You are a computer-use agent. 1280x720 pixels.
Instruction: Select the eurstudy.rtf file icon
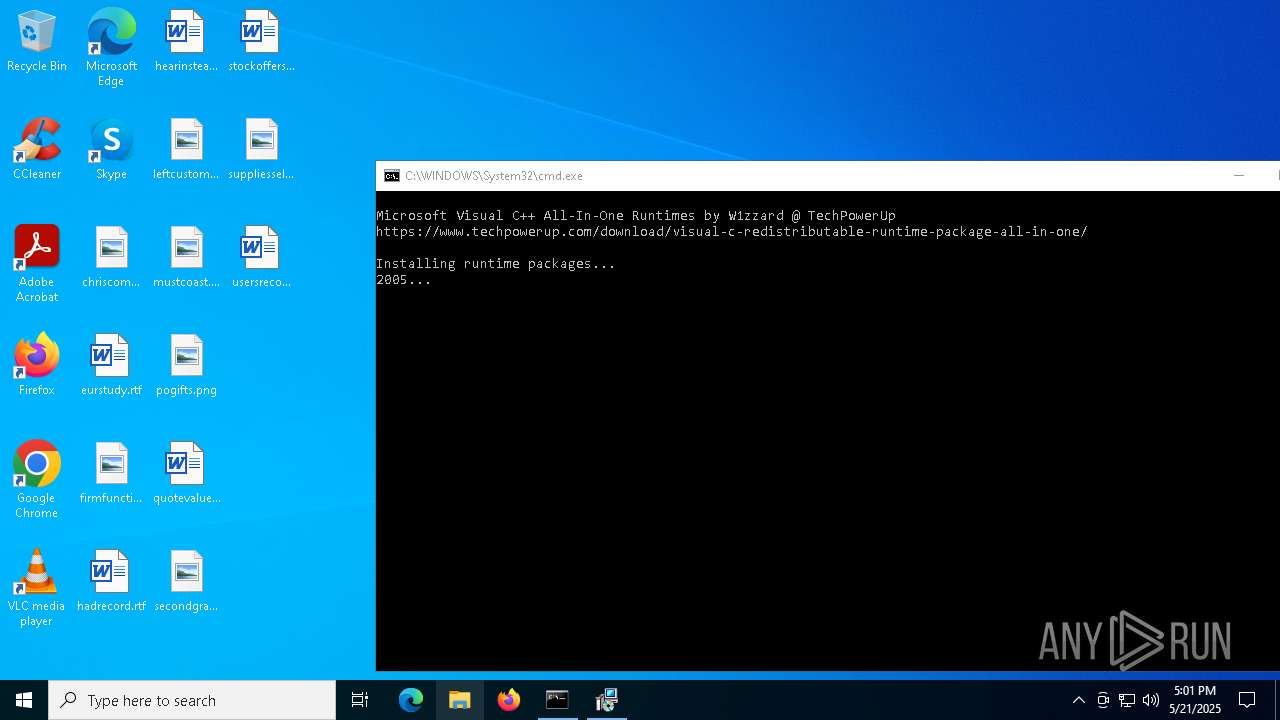point(111,366)
